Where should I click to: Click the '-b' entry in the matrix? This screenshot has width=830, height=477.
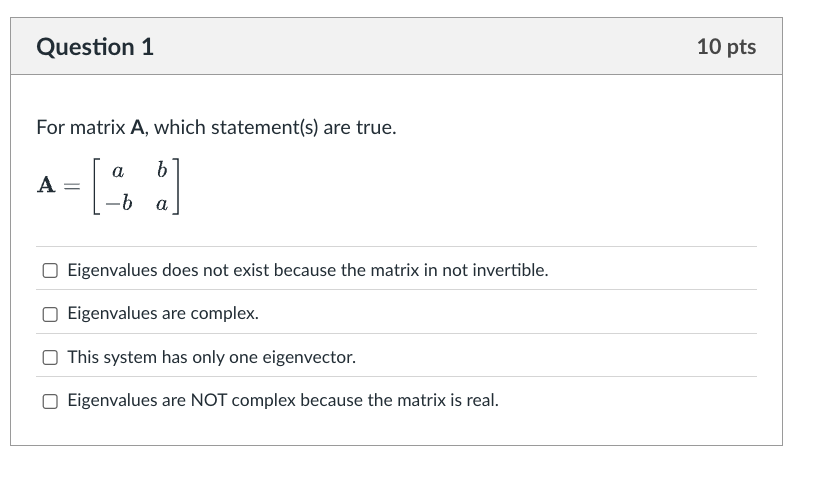coord(120,204)
